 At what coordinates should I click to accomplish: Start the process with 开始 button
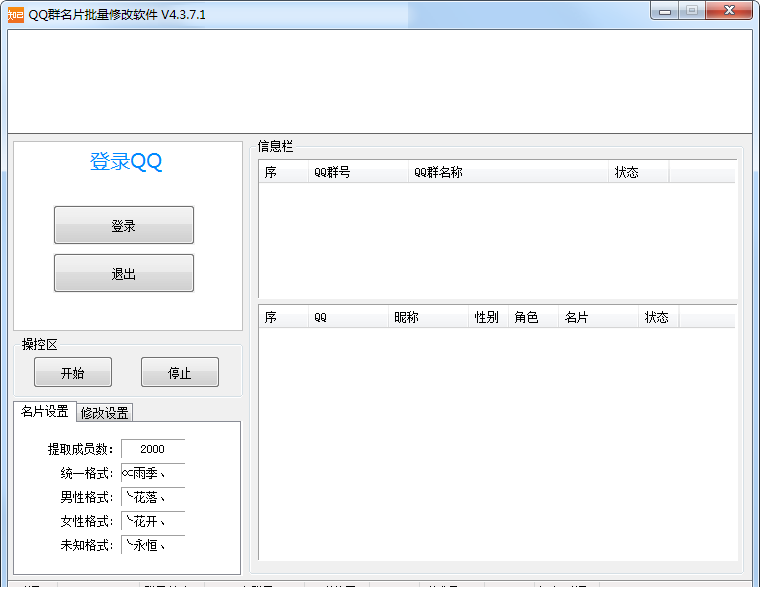(73, 372)
